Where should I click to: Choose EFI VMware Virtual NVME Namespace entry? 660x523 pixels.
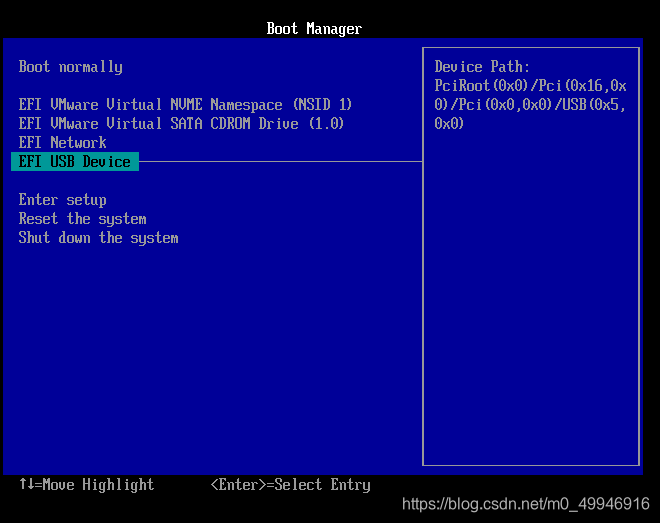coord(185,104)
